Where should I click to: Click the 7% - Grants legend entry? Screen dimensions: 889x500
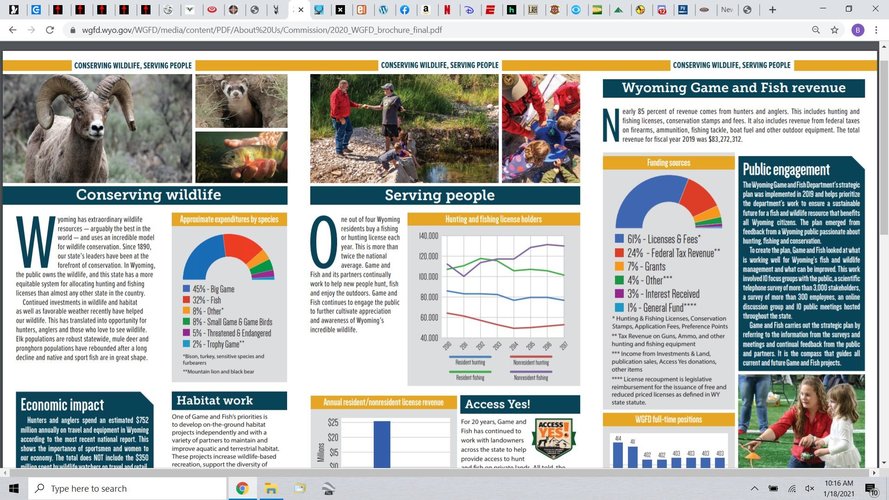(x=640, y=266)
